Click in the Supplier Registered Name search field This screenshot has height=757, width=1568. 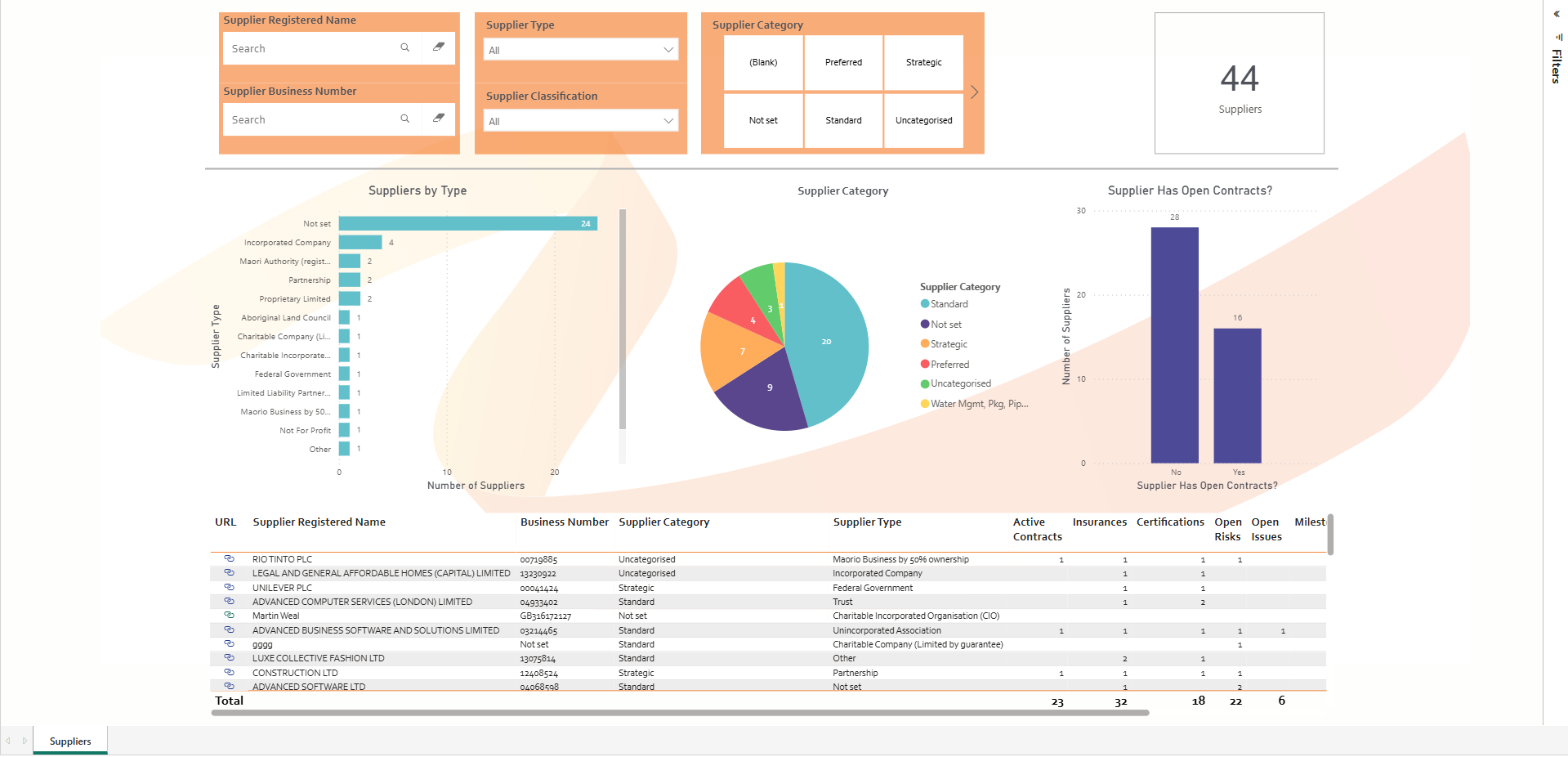coord(310,48)
